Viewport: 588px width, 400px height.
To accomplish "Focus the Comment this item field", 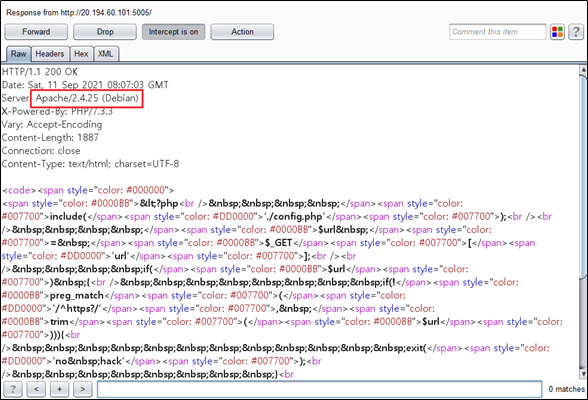I will (498, 32).
